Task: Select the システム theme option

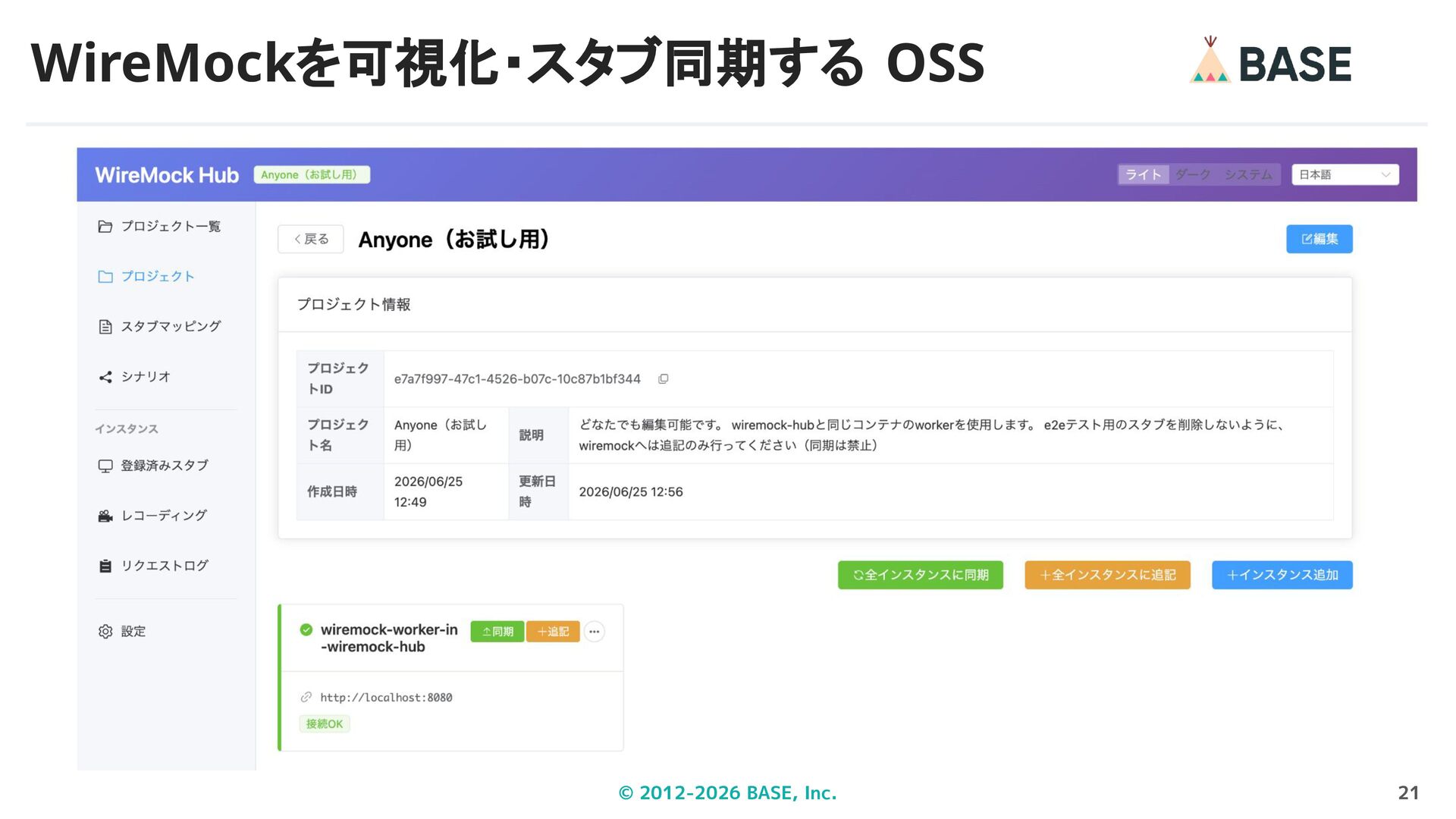Action: (x=1248, y=174)
